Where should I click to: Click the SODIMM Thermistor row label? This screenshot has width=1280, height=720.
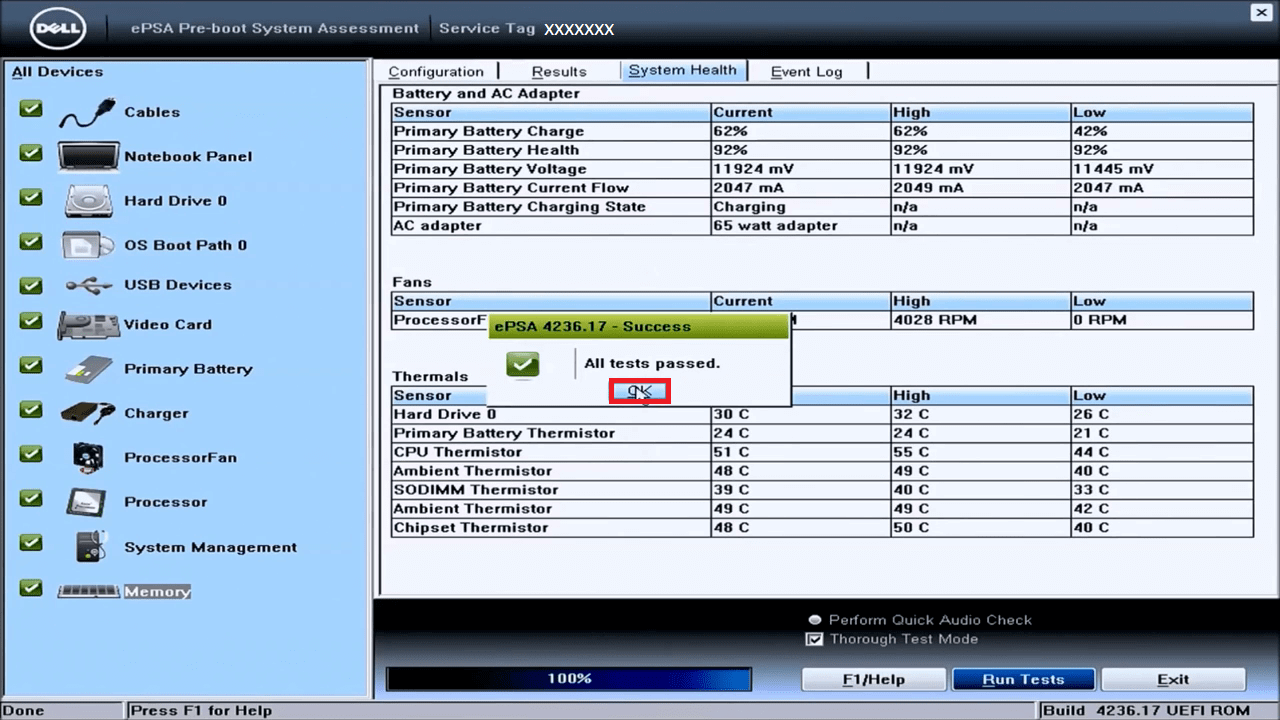click(476, 490)
